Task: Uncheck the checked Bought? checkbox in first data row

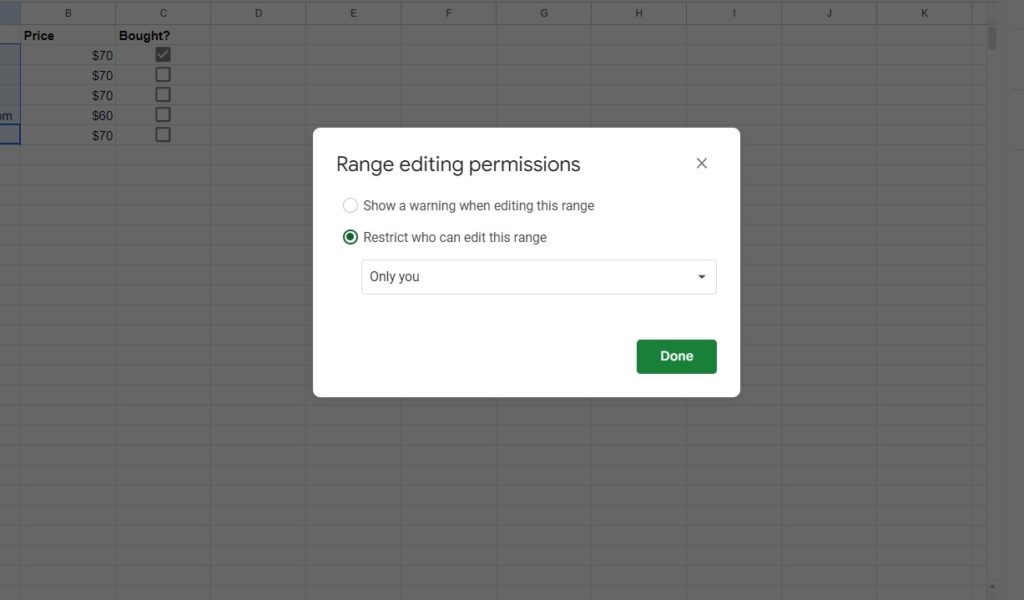Action: click(x=163, y=55)
